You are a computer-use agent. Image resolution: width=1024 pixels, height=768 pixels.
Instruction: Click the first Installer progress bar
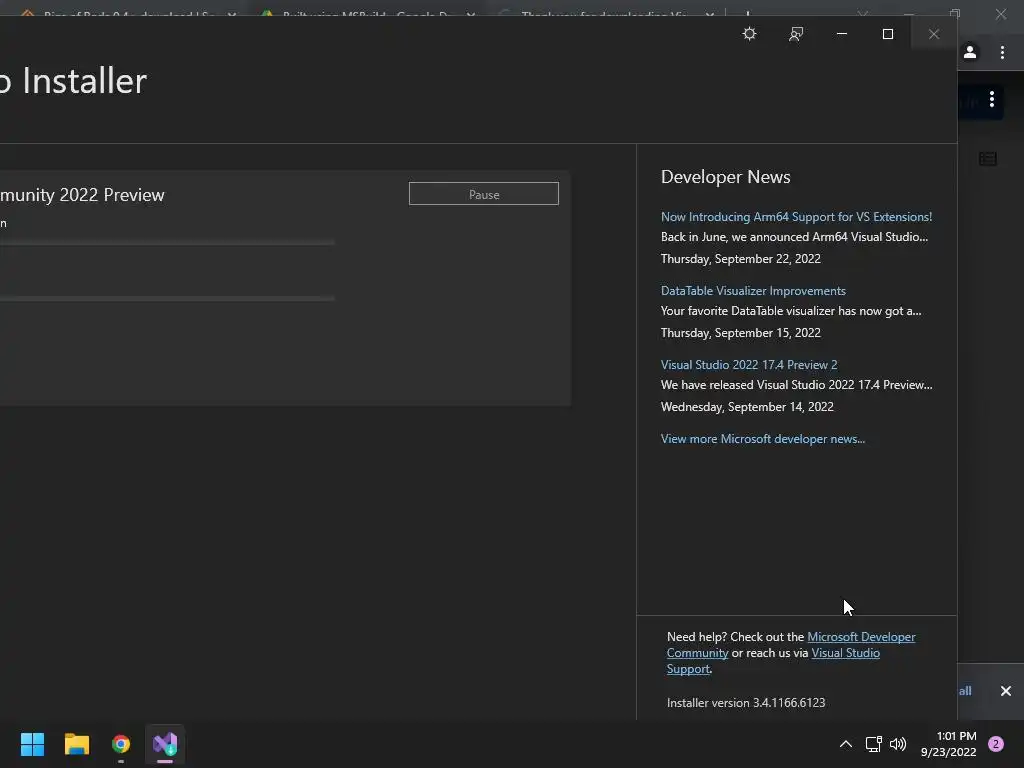coord(167,242)
